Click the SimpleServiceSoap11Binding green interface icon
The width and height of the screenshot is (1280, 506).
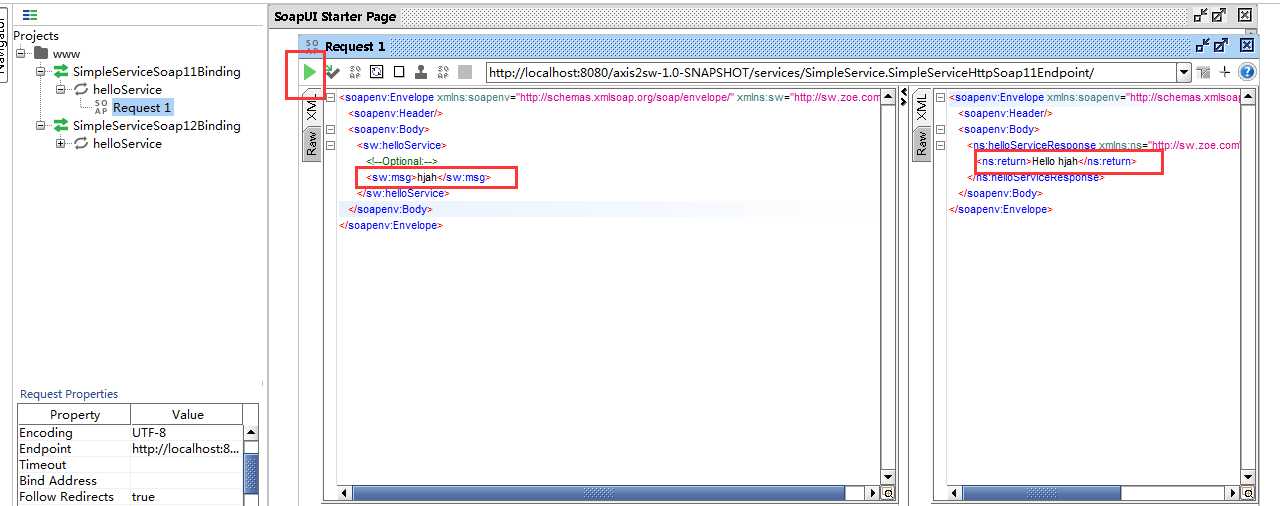pos(61,71)
